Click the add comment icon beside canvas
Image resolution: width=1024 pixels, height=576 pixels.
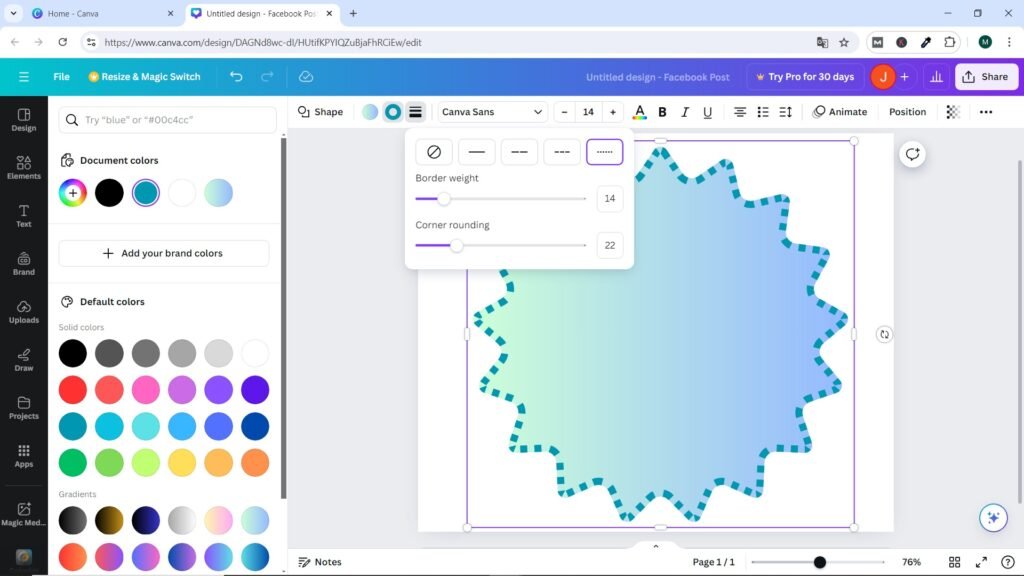coord(912,154)
